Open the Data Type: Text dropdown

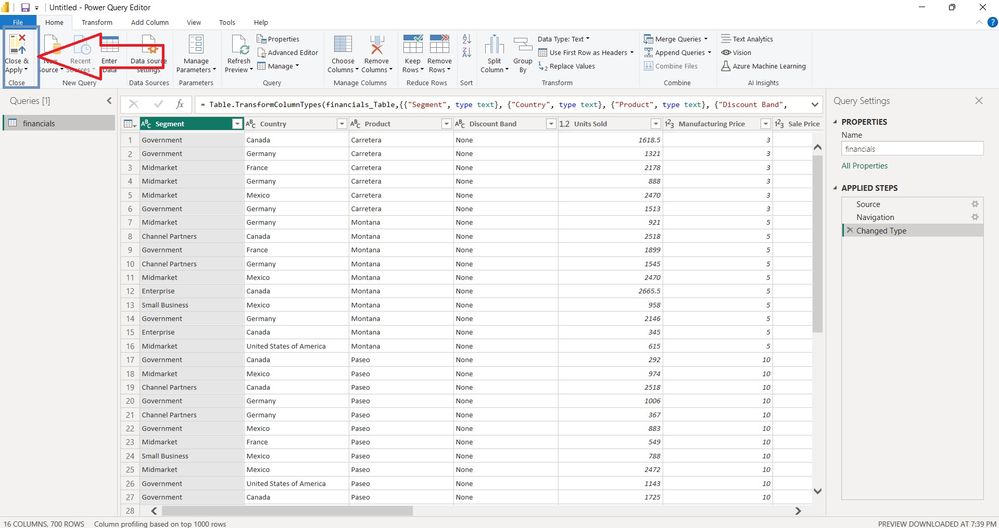(x=563, y=39)
